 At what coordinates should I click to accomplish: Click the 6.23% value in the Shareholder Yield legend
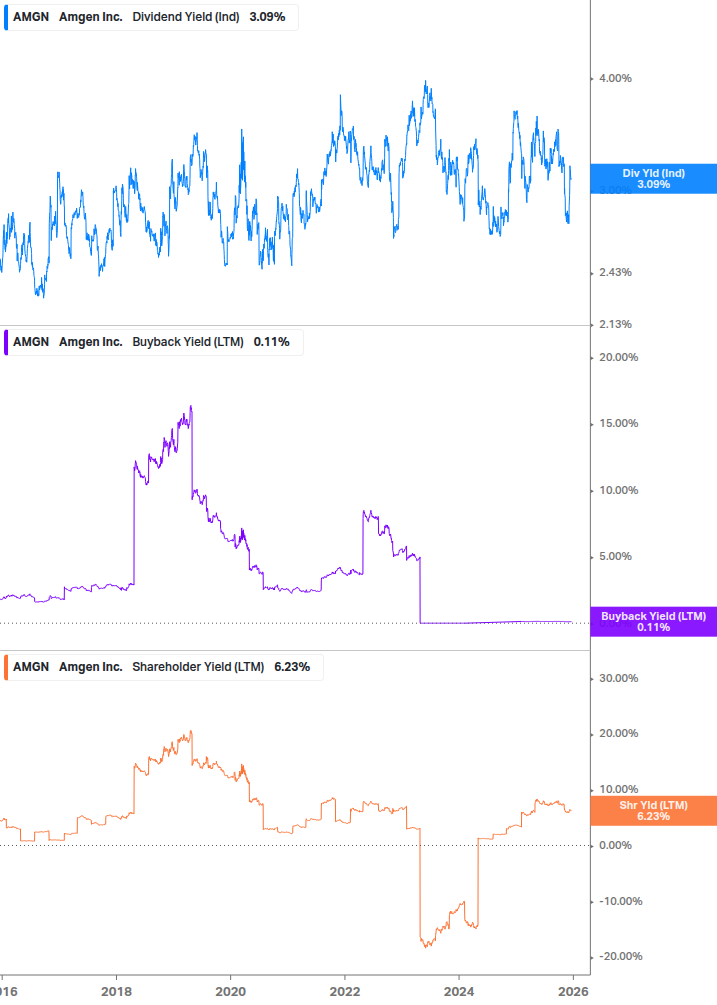[x=292, y=667]
